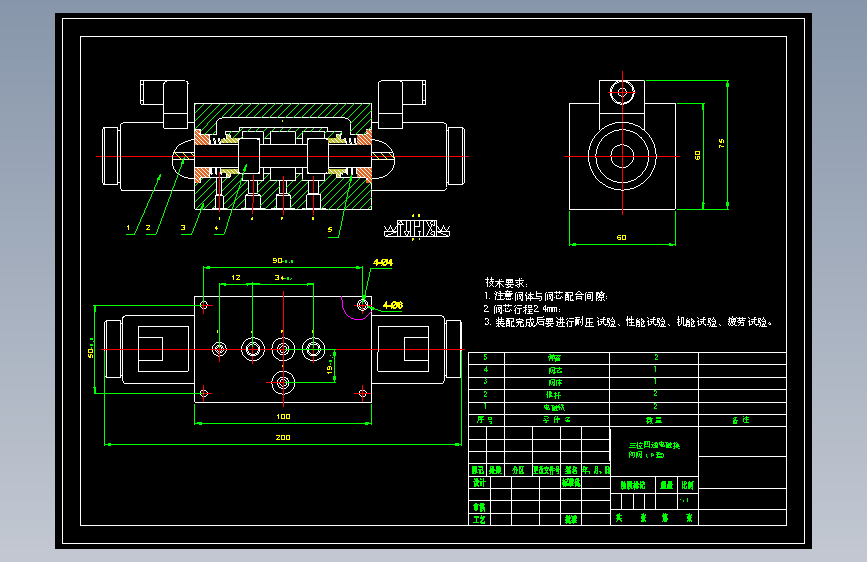Viewport: 867px width, 562px height.
Task: Select the 4-Ø4 hole callout
Action: [x=383, y=263]
